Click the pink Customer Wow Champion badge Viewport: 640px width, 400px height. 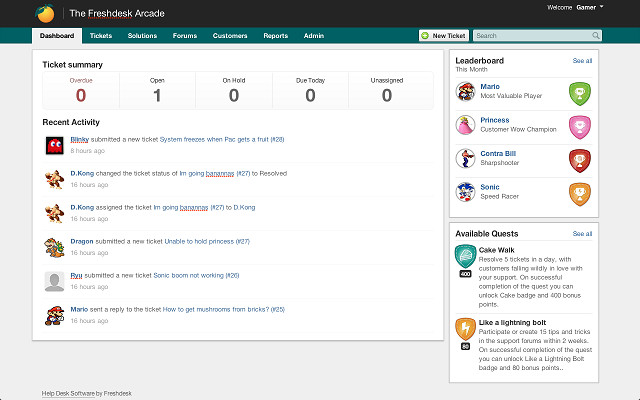click(x=580, y=127)
